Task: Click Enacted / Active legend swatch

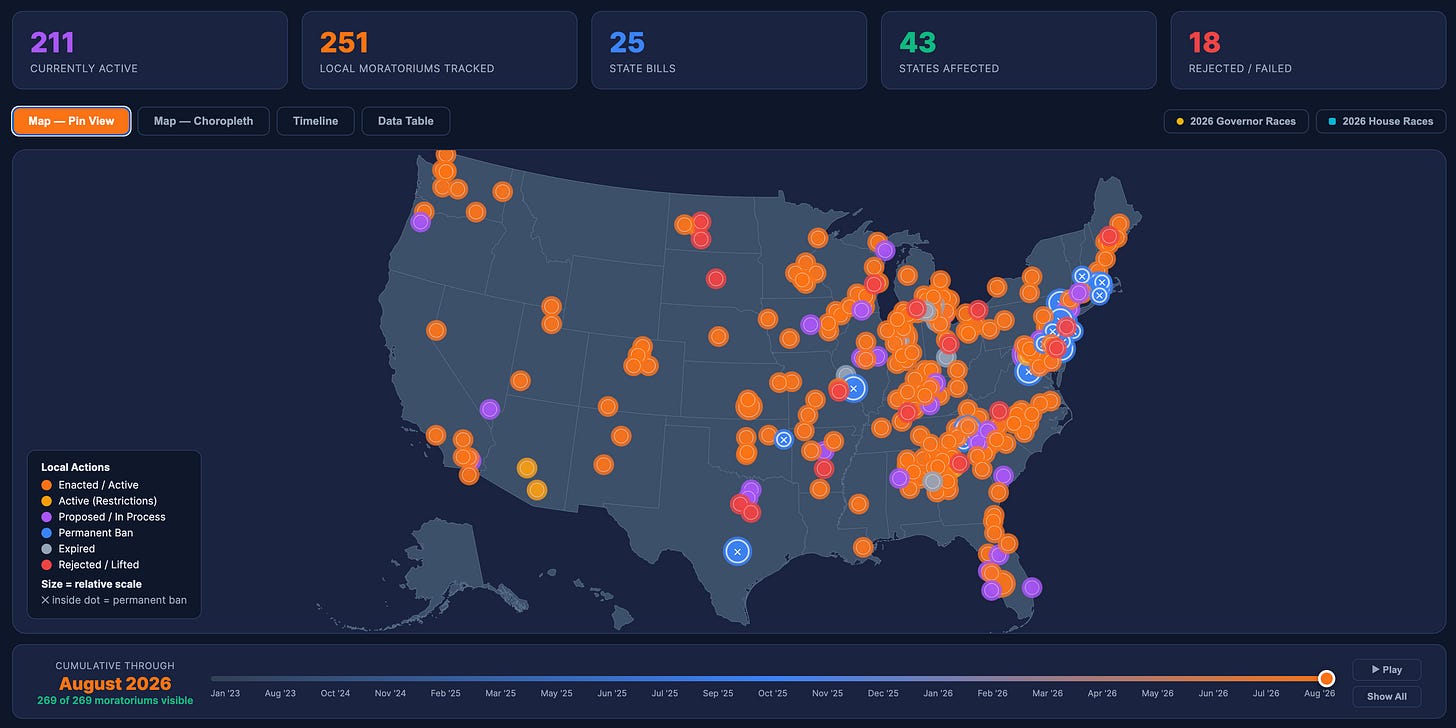Action: pyautogui.click(x=46, y=485)
